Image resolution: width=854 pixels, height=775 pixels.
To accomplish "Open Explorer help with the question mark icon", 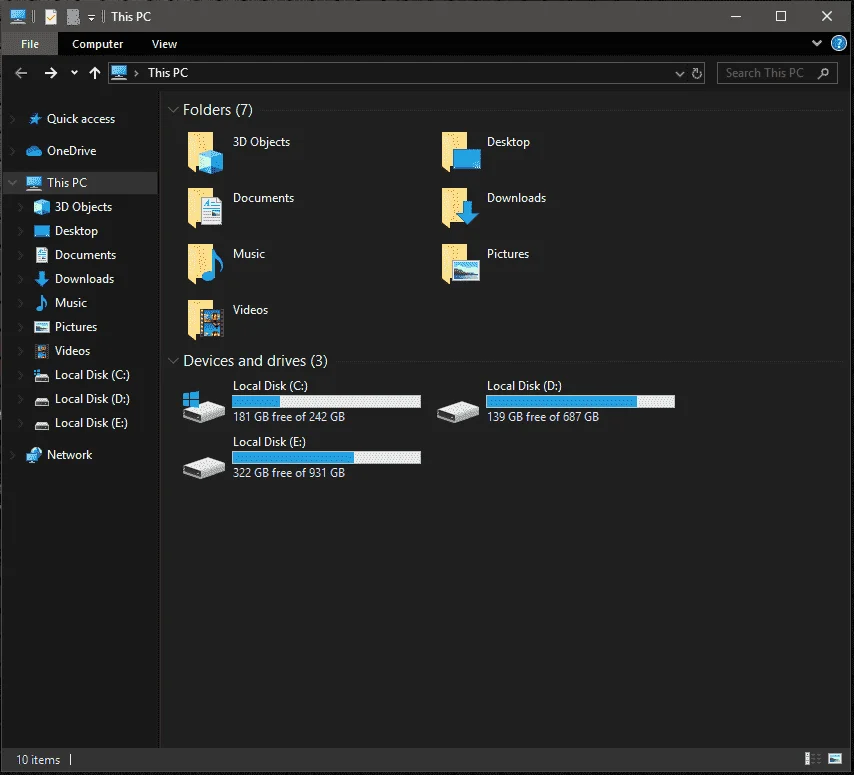I will pos(839,43).
